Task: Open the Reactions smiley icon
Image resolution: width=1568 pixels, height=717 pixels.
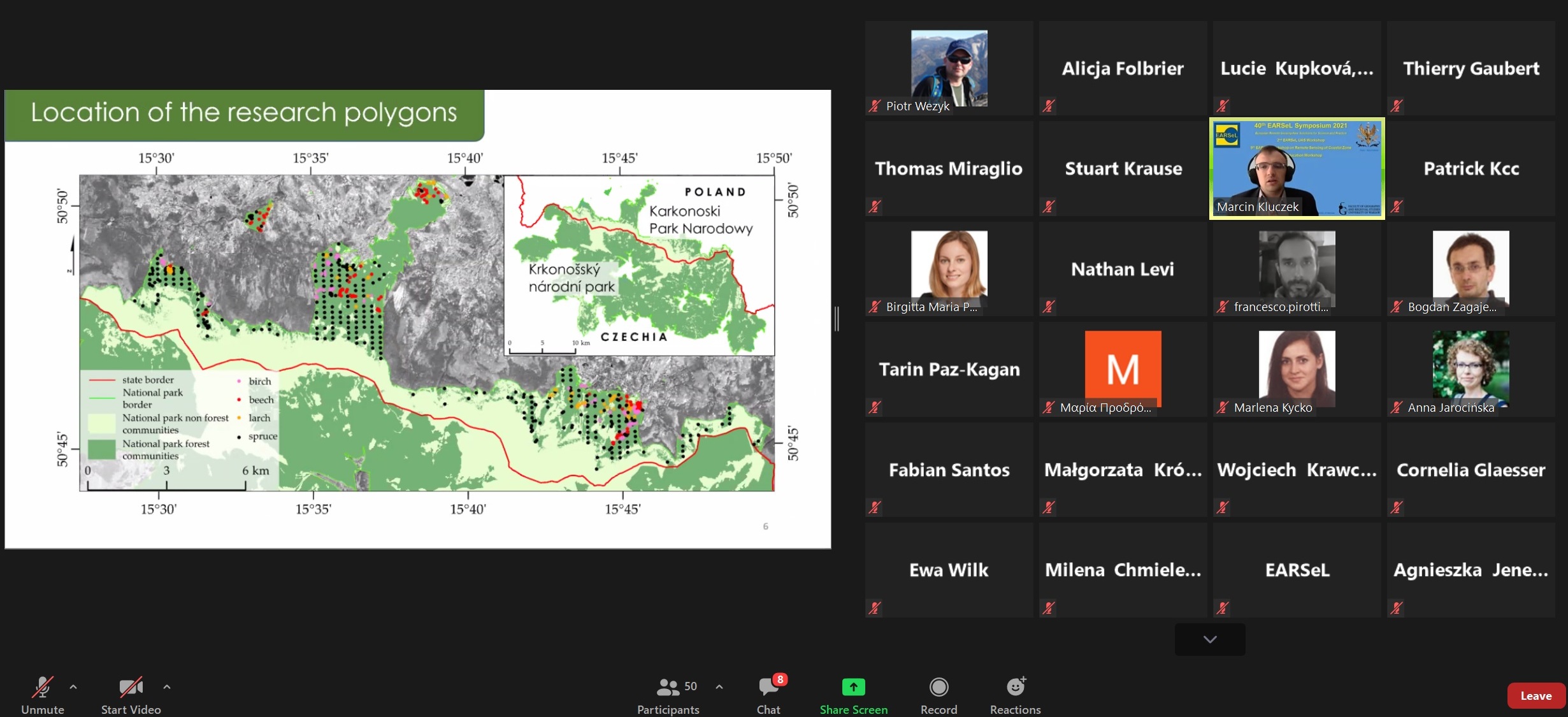Action: coord(1016,686)
